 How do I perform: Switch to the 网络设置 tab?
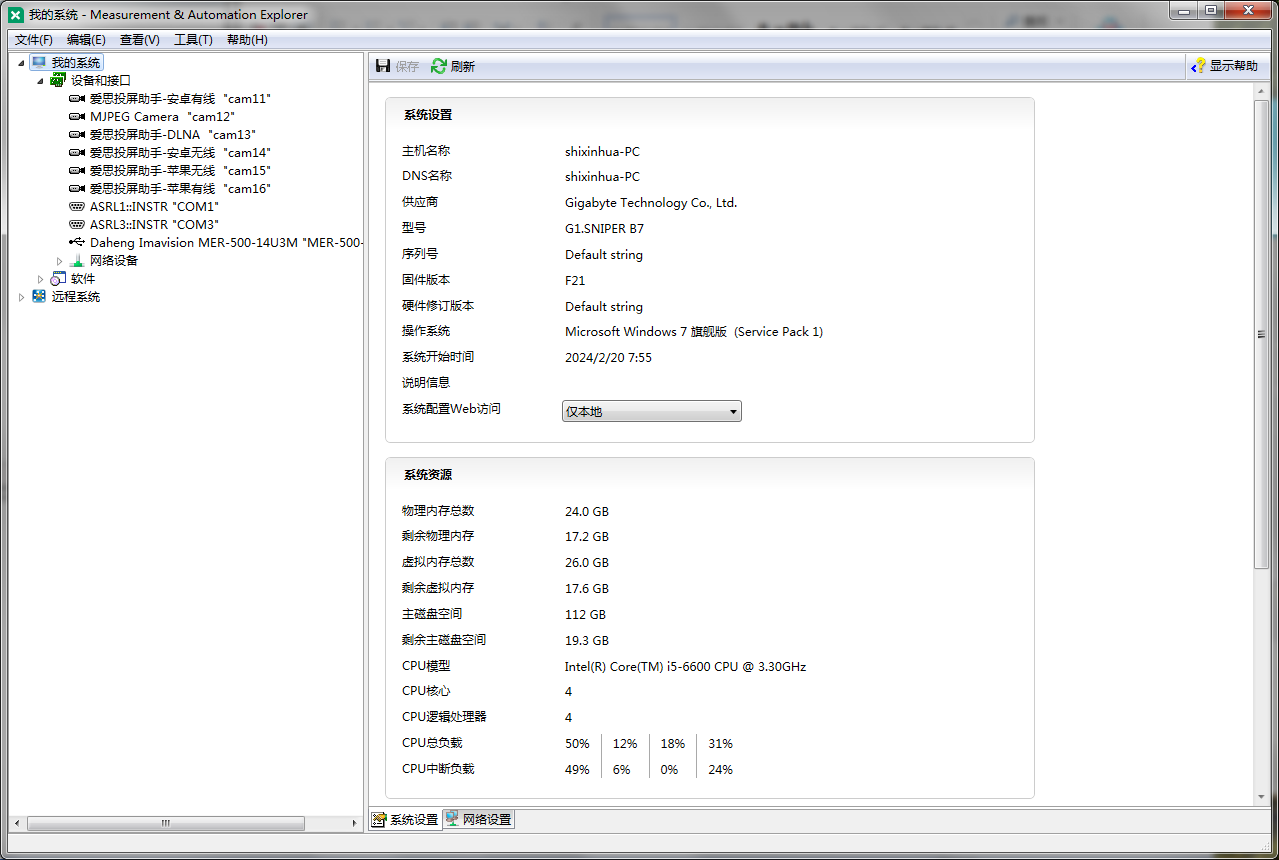click(479, 820)
